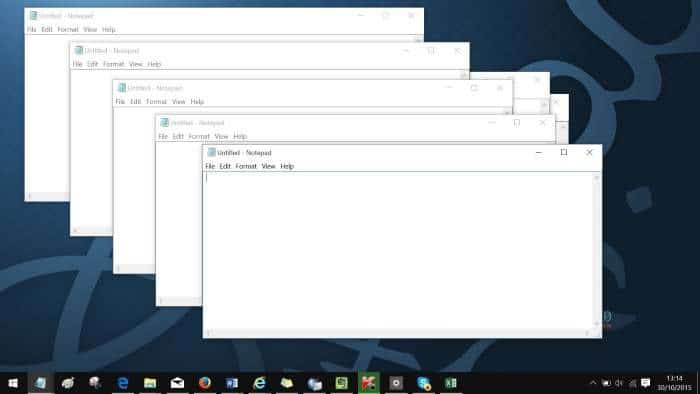Open the Action Center notification icon
The image size is (700, 394).
(646, 383)
